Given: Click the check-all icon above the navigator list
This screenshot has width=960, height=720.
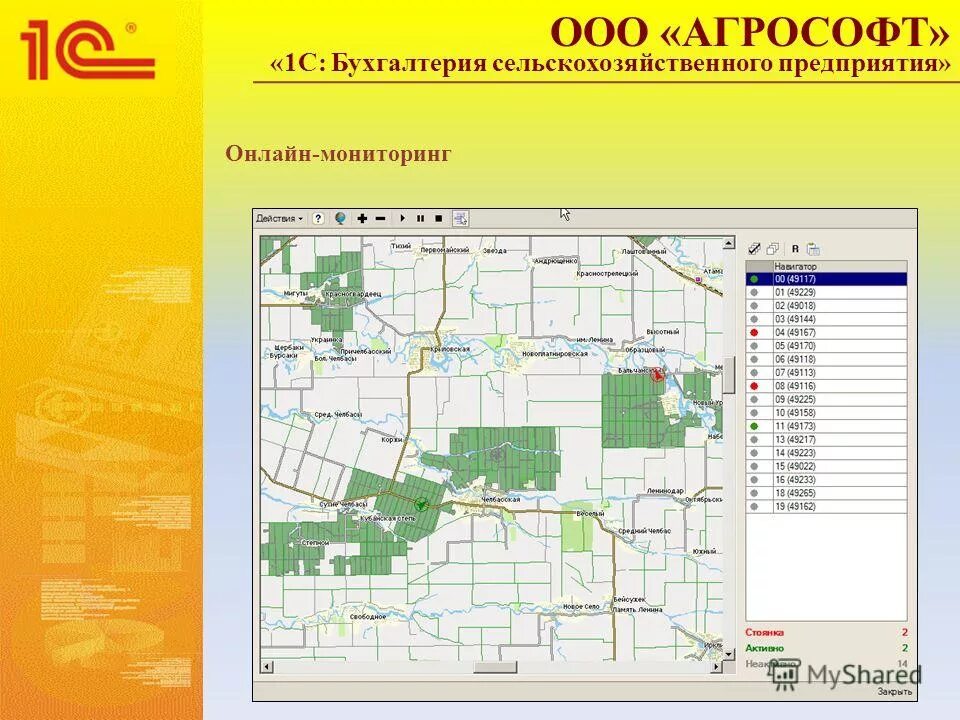Looking at the screenshot, I should 754,249.
